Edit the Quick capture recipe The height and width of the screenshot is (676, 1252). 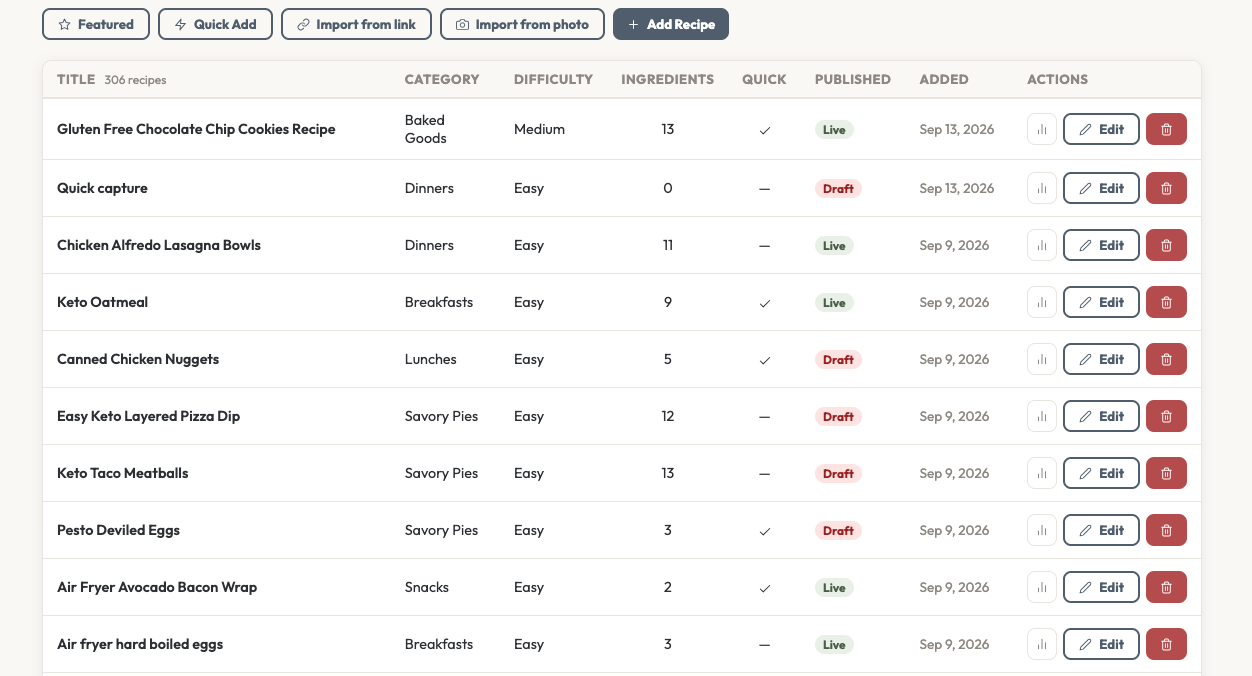pyautogui.click(x=1101, y=188)
